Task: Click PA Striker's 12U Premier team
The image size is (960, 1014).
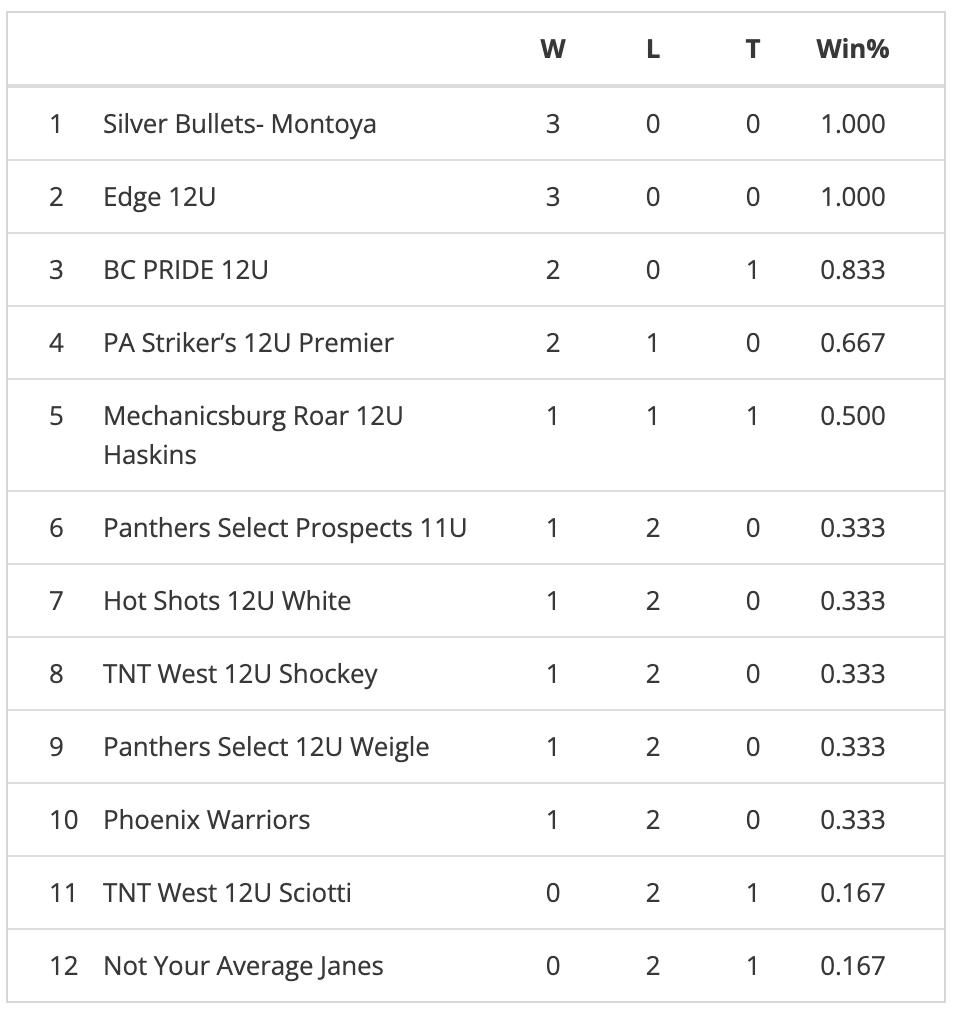Action: [248, 343]
